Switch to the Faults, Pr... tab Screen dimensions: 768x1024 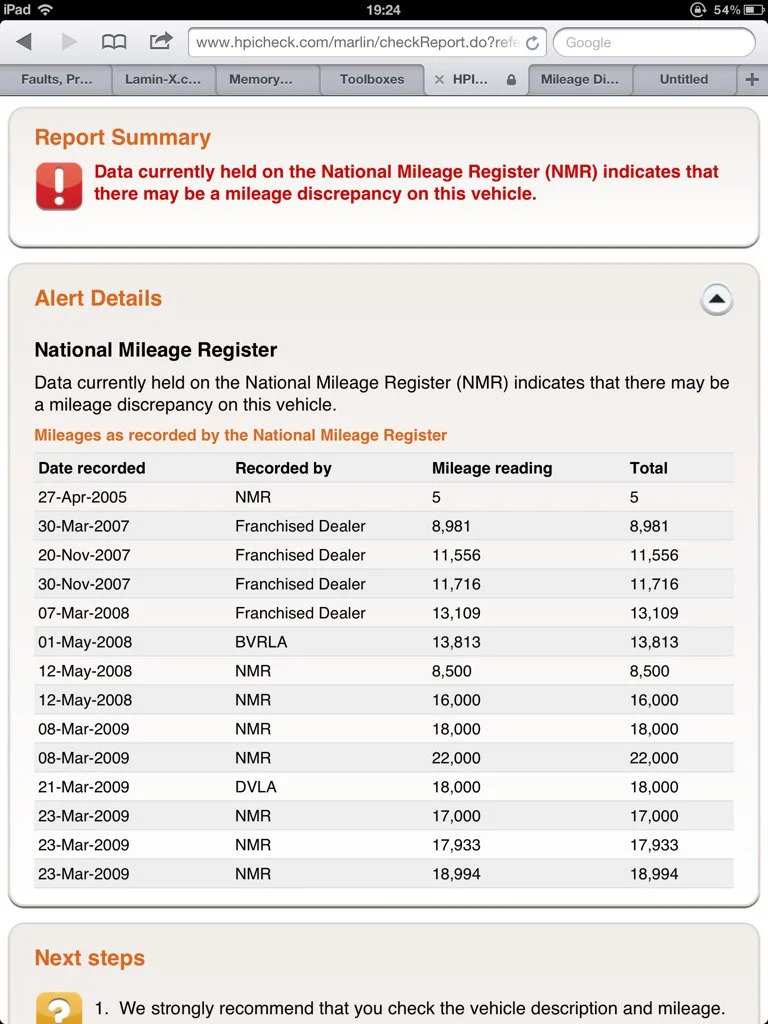point(57,80)
